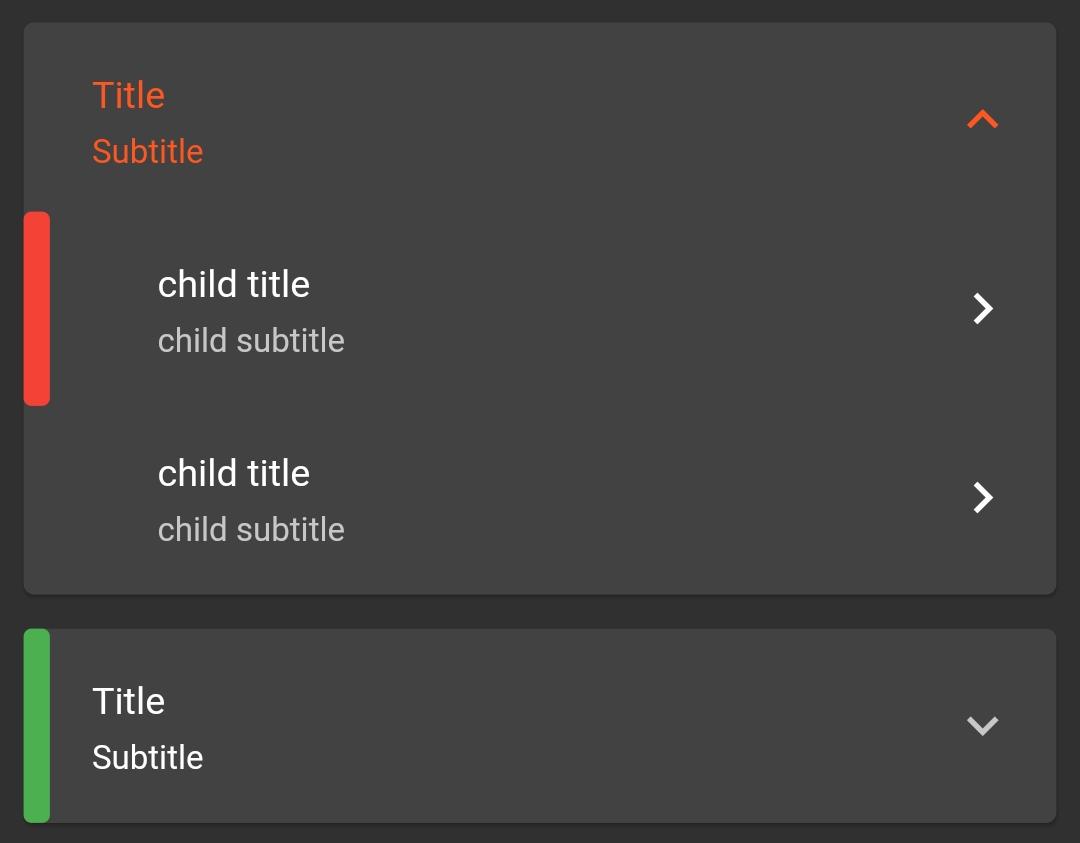Click the Subtitle text on the bottom card
Screen dimensions: 1080x843
(147, 757)
